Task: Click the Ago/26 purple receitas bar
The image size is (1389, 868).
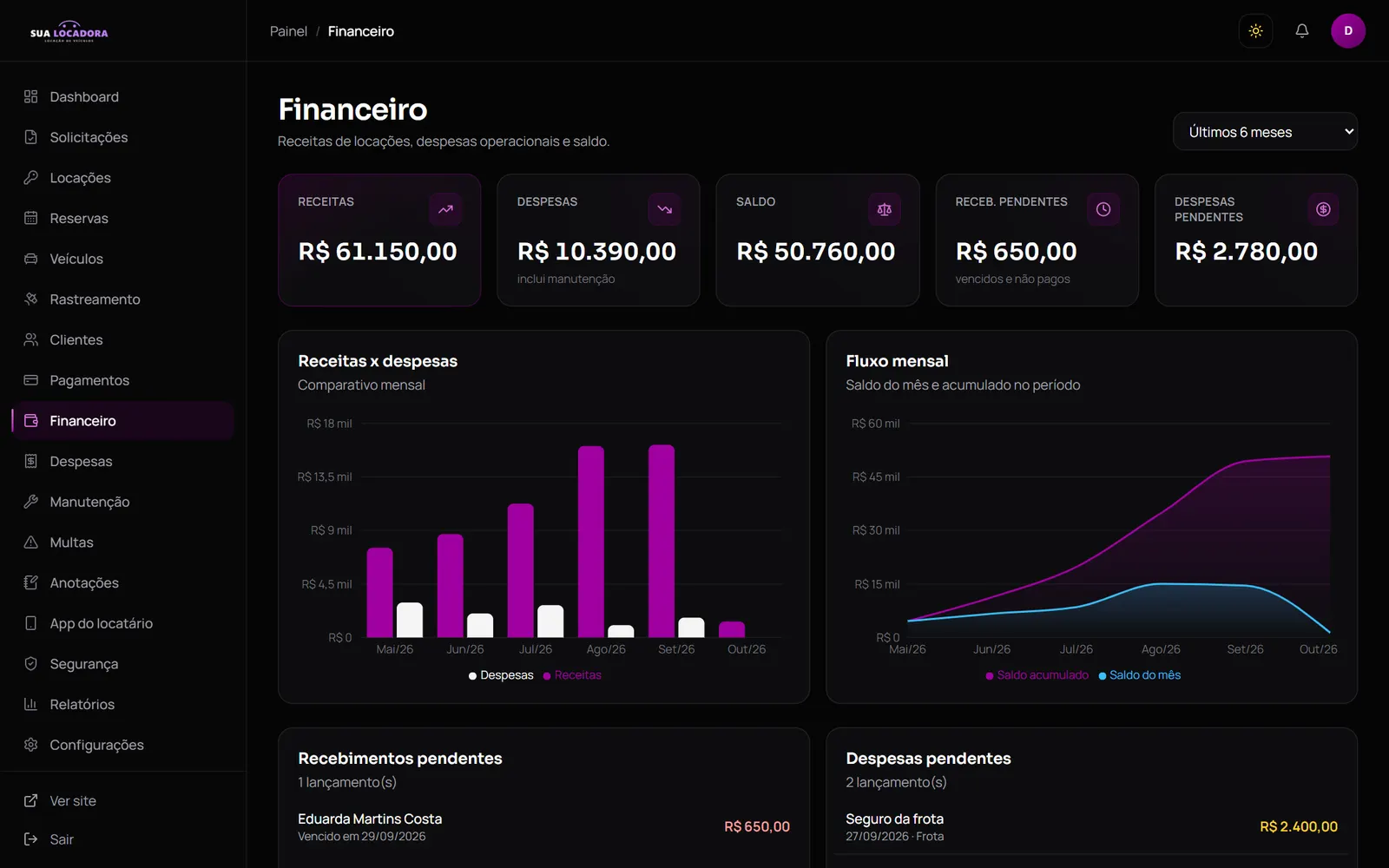Action: pos(591,542)
